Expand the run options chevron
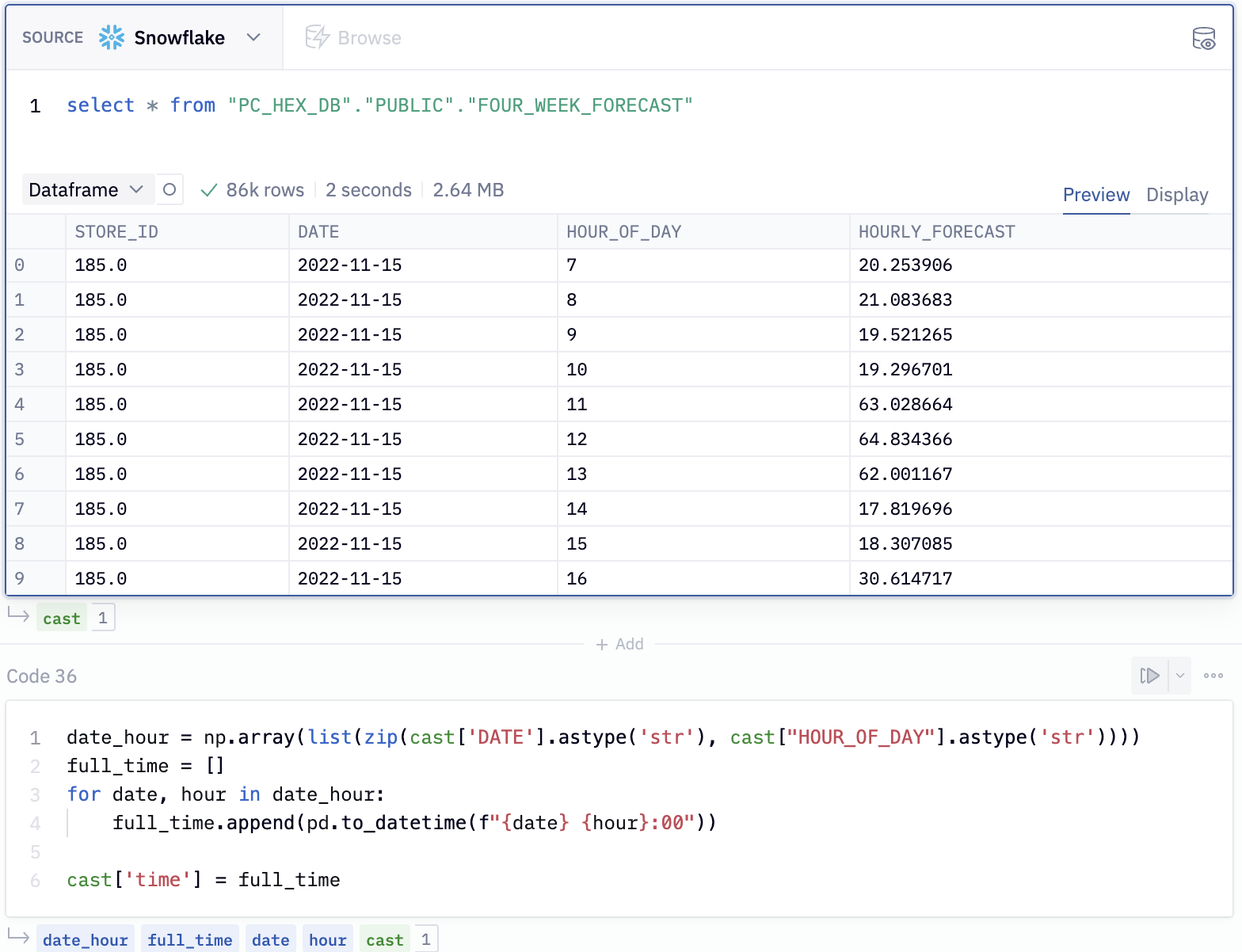 1180,676
